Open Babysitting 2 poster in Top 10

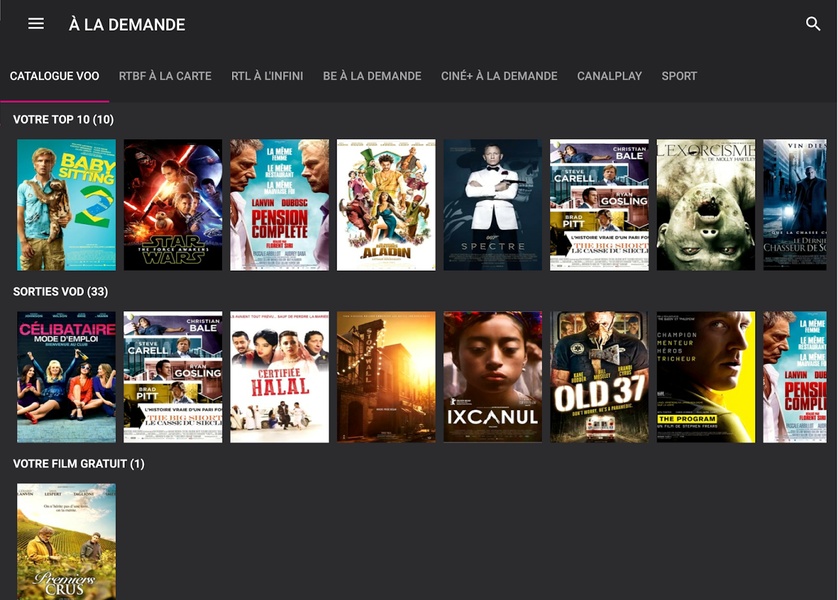(x=66, y=205)
